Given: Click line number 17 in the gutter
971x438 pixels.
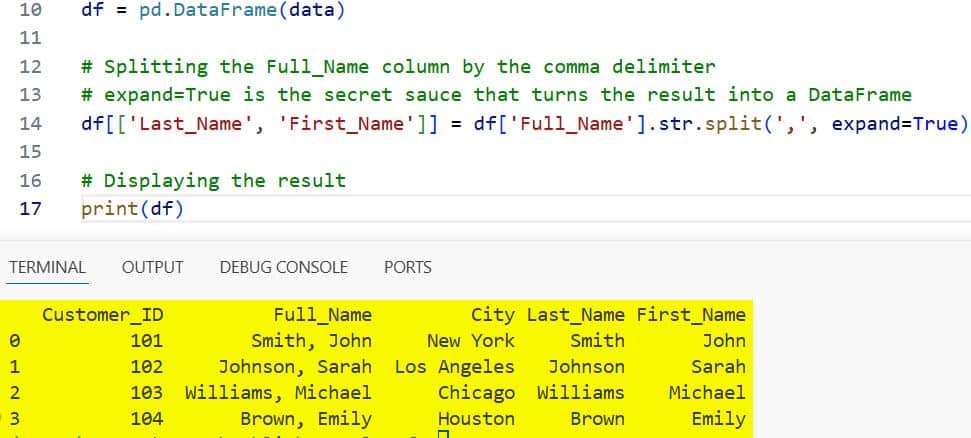Looking at the screenshot, I should (30, 209).
